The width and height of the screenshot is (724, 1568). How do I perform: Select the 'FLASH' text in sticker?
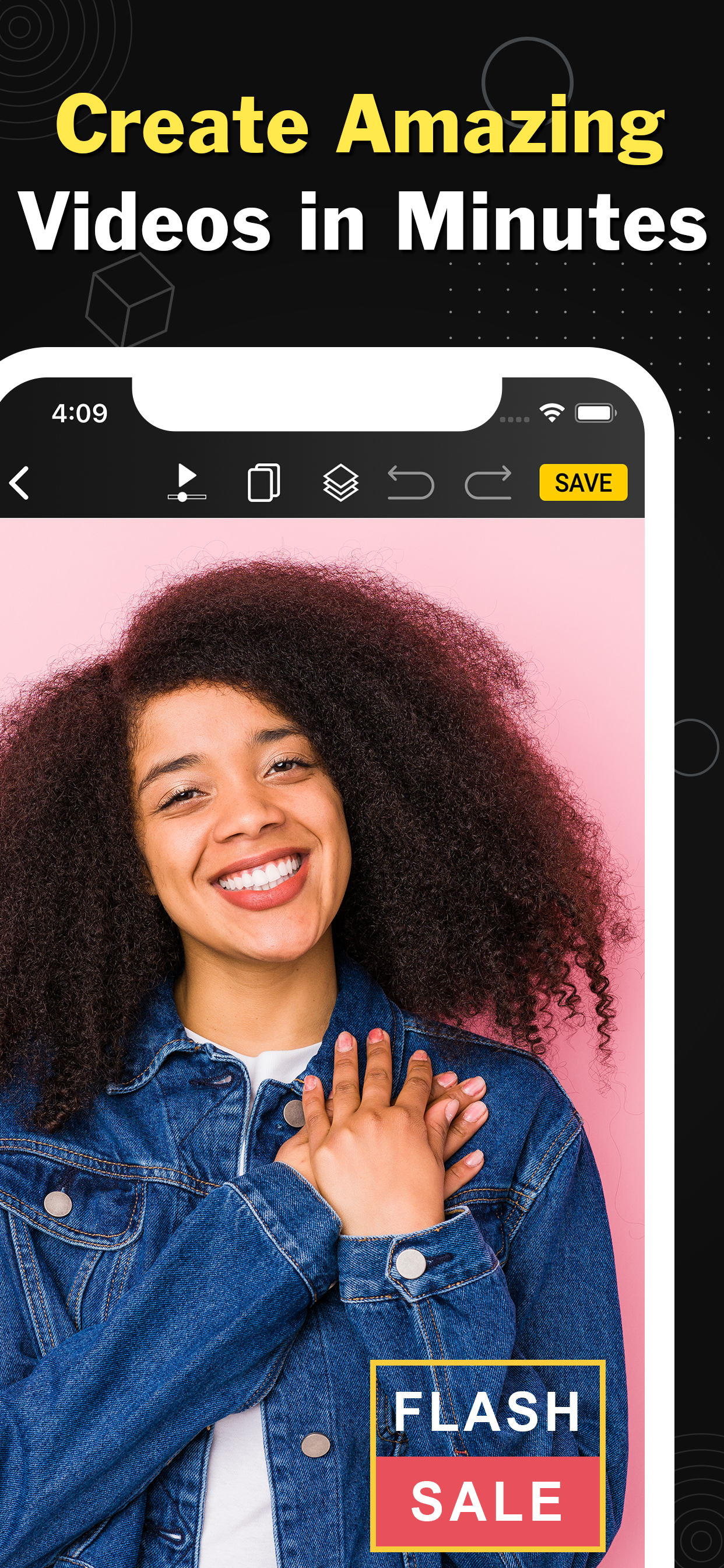487,1412
